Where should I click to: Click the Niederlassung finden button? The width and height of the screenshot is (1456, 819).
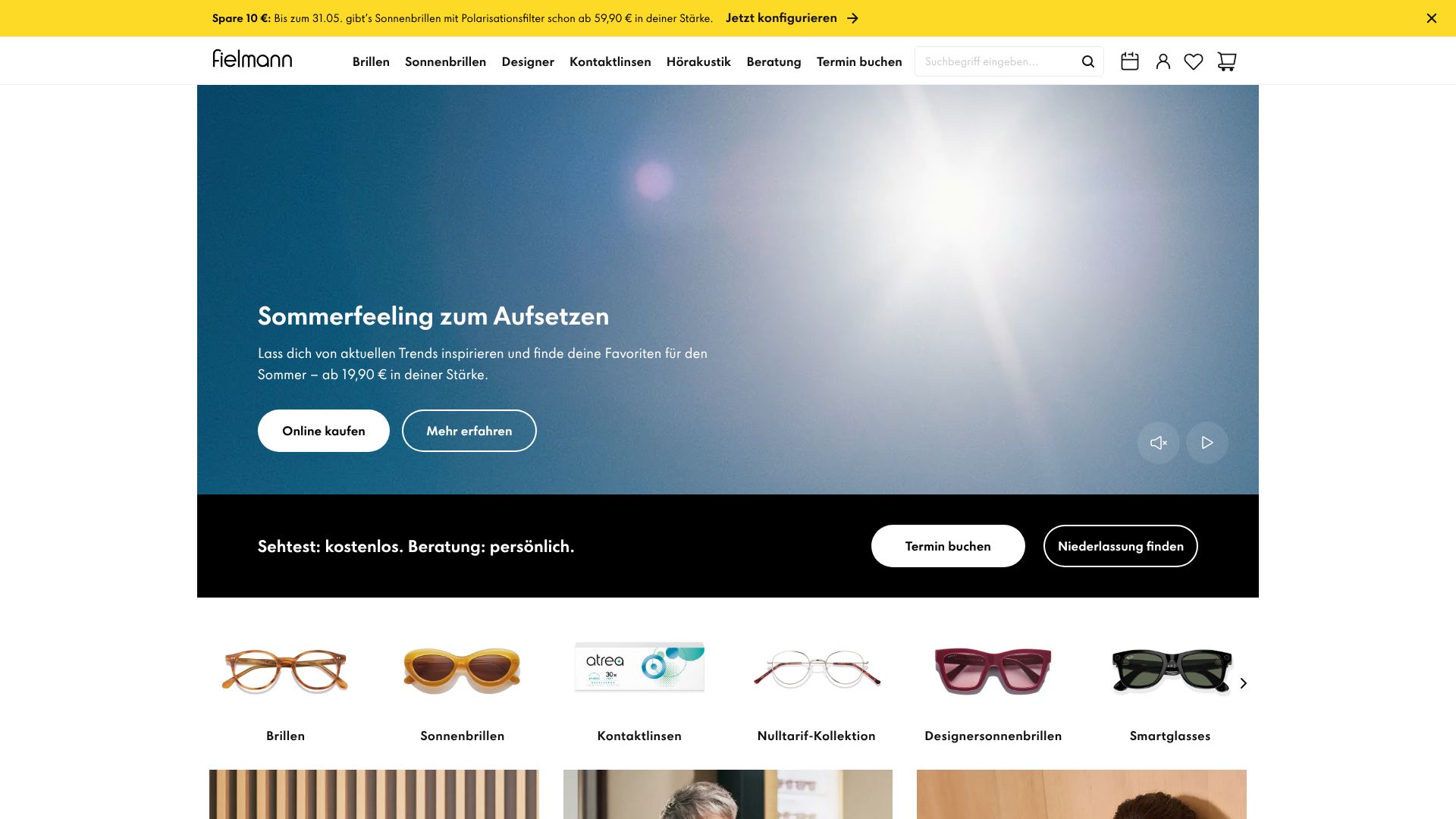[x=1120, y=546]
